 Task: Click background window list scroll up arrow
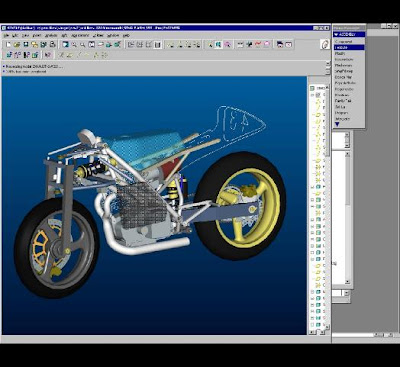click(x=347, y=154)
